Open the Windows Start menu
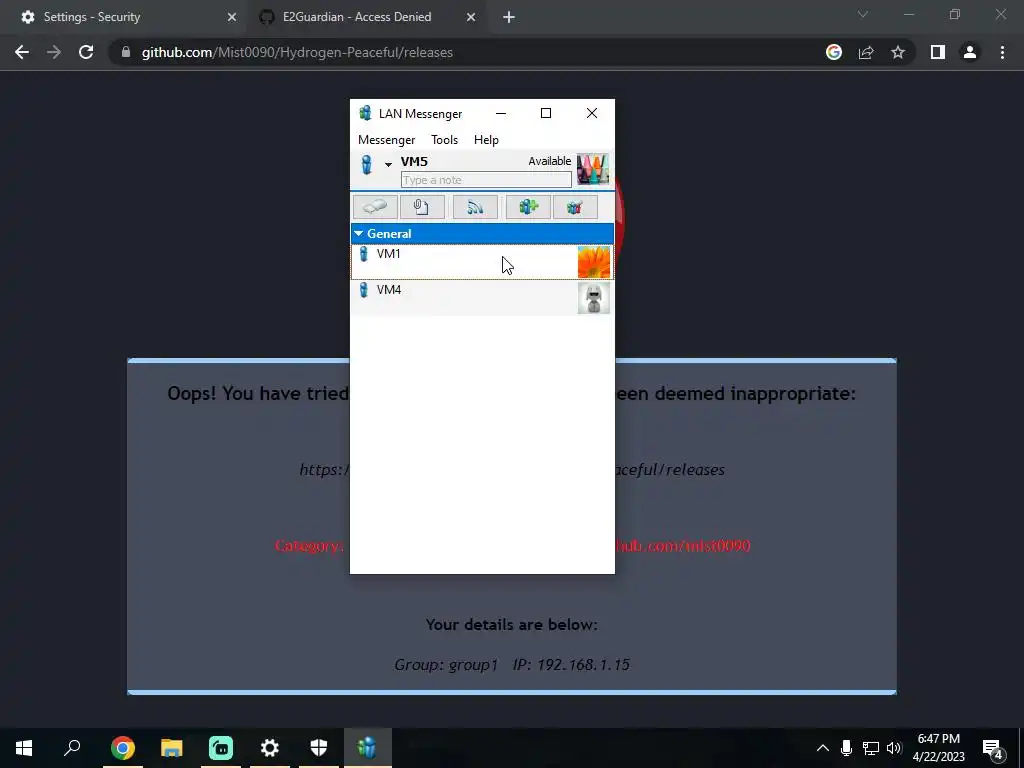The height and width of the screenshot is (768, 1024). tap(24, 748)
